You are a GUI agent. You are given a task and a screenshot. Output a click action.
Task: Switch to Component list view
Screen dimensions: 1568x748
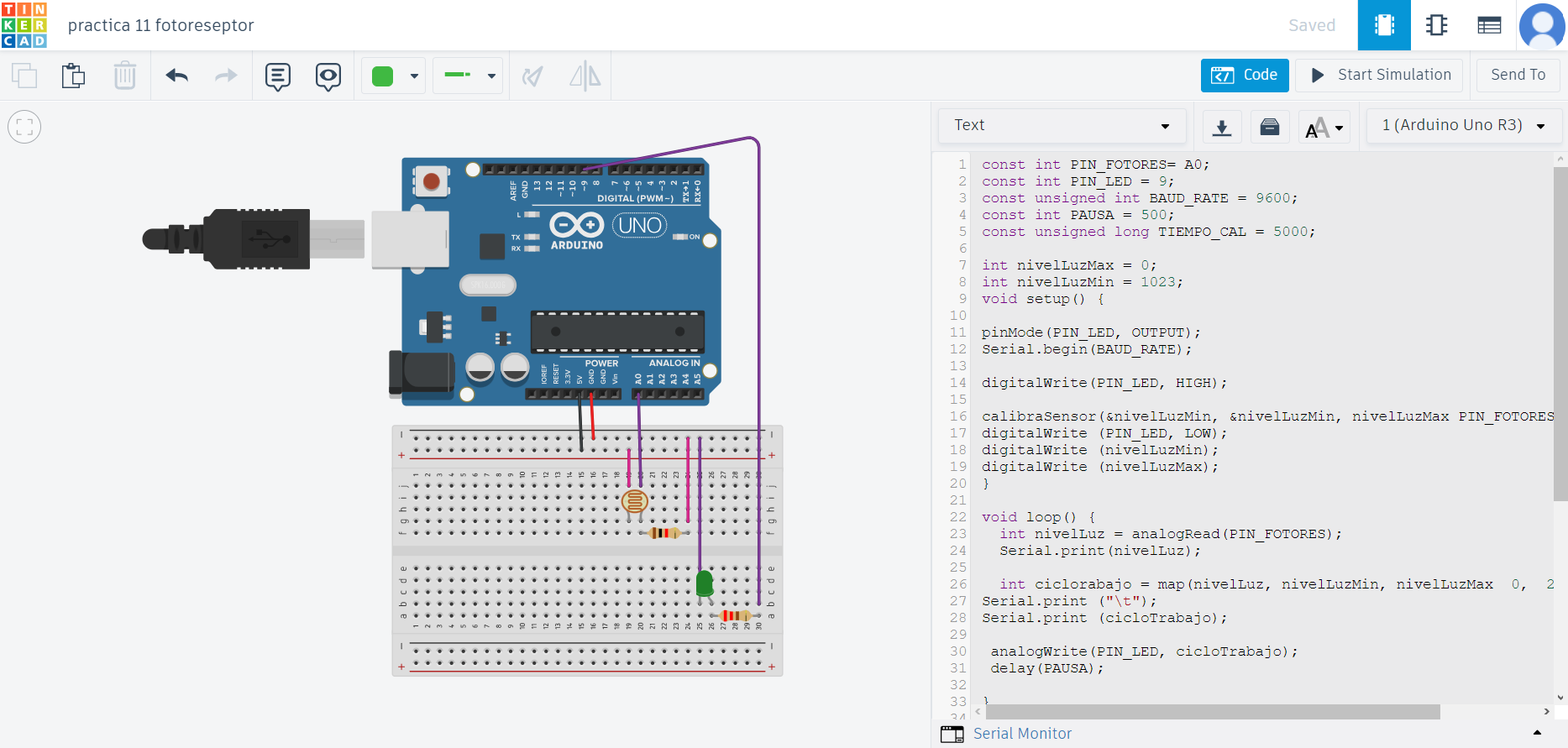tap(1489, 25)
